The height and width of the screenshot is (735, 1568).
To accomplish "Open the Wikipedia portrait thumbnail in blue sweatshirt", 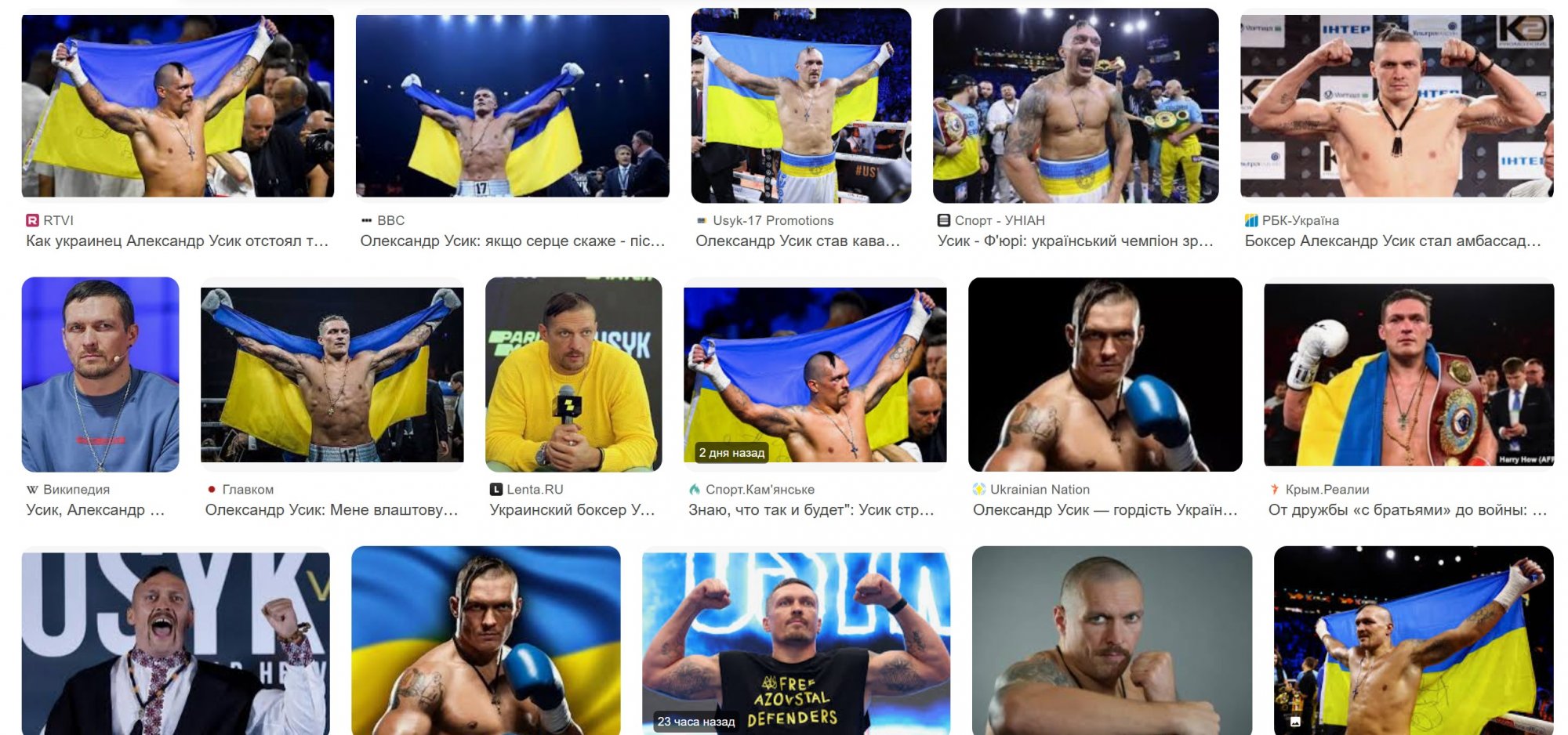I will tap(100, 375).
